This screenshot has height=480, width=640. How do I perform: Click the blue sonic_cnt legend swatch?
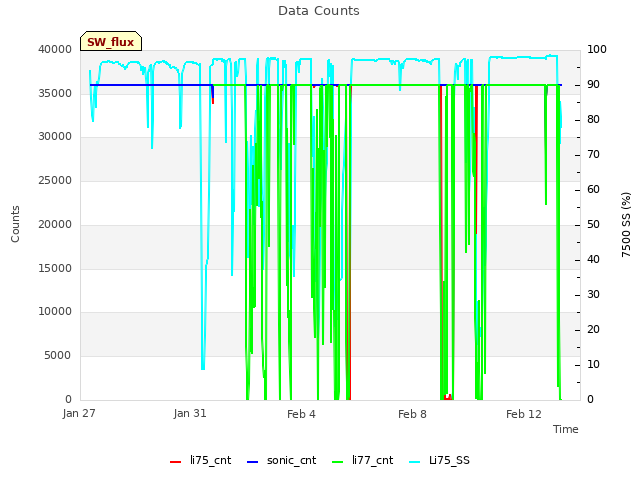point(253,462)
